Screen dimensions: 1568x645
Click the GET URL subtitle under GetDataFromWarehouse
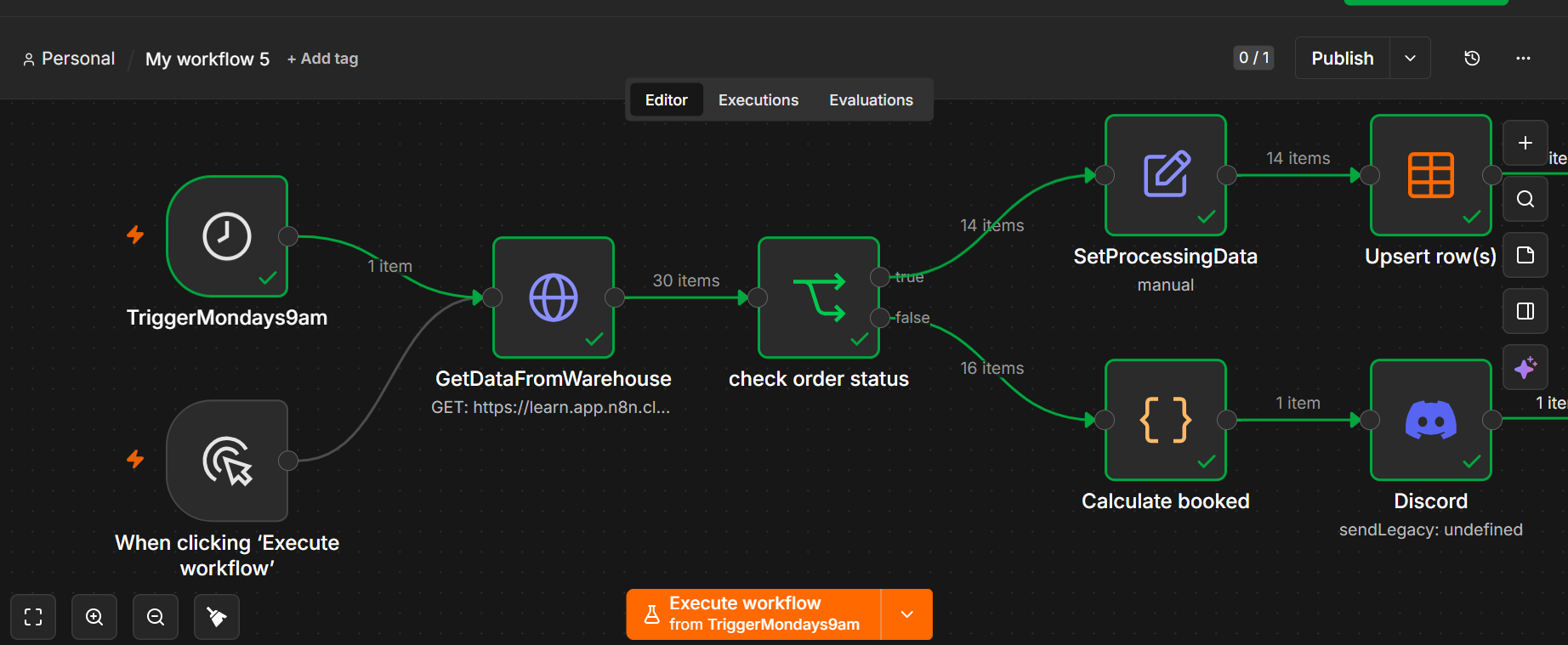551,407
